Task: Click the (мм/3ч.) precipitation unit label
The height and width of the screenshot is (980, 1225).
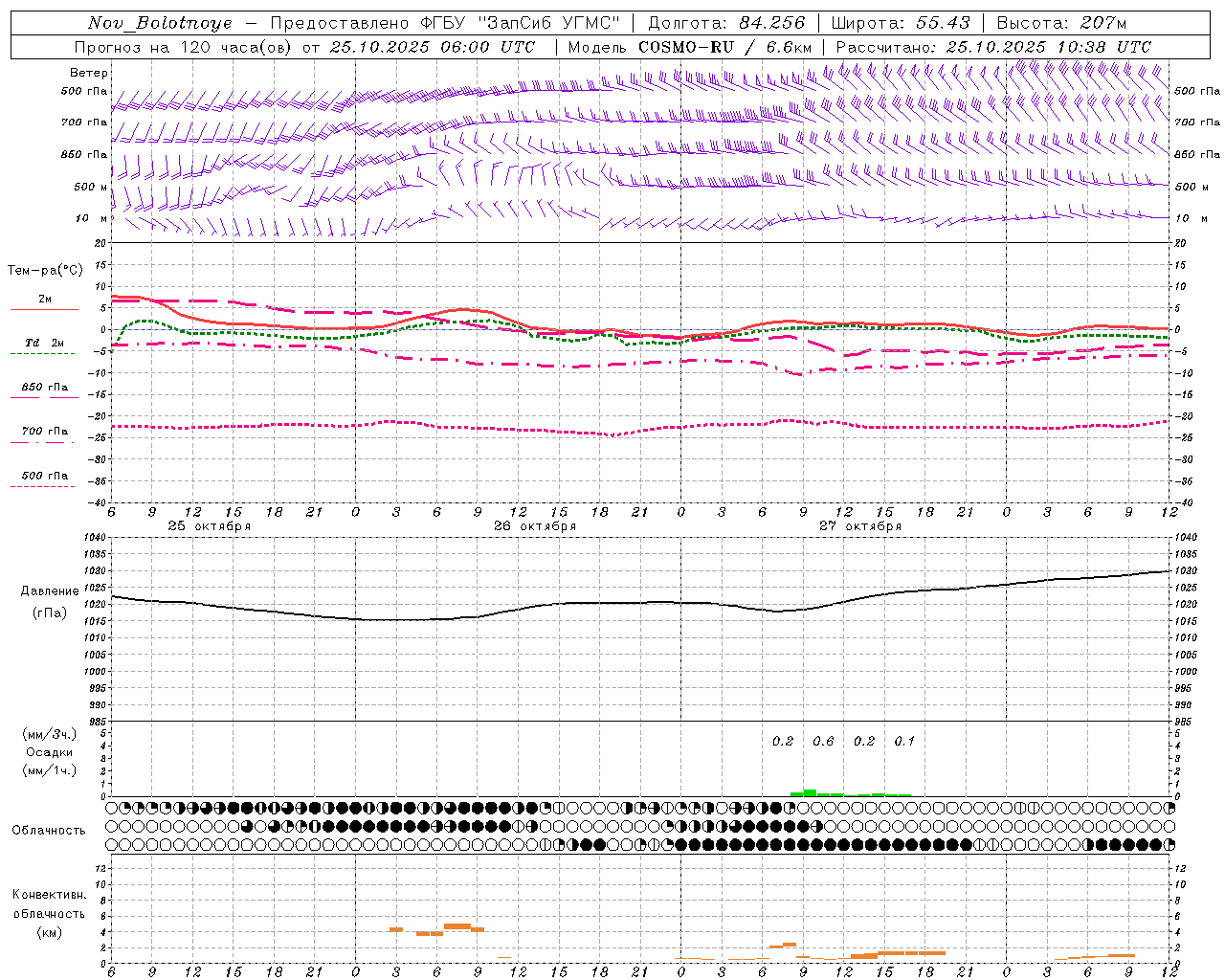Action: point(50,735)
